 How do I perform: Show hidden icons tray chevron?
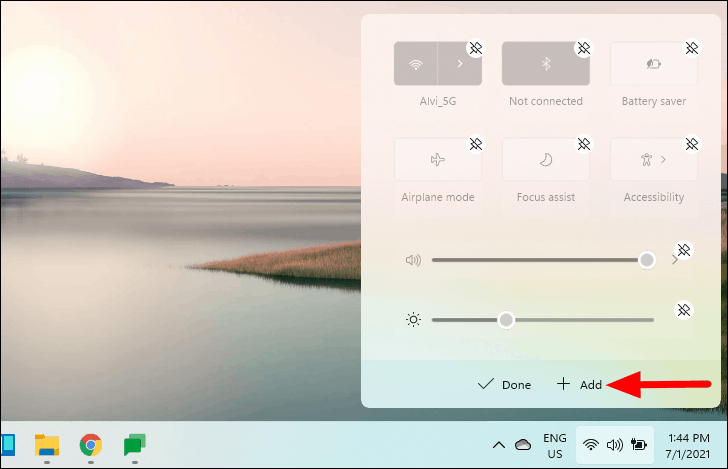click(x=499, y=445)
